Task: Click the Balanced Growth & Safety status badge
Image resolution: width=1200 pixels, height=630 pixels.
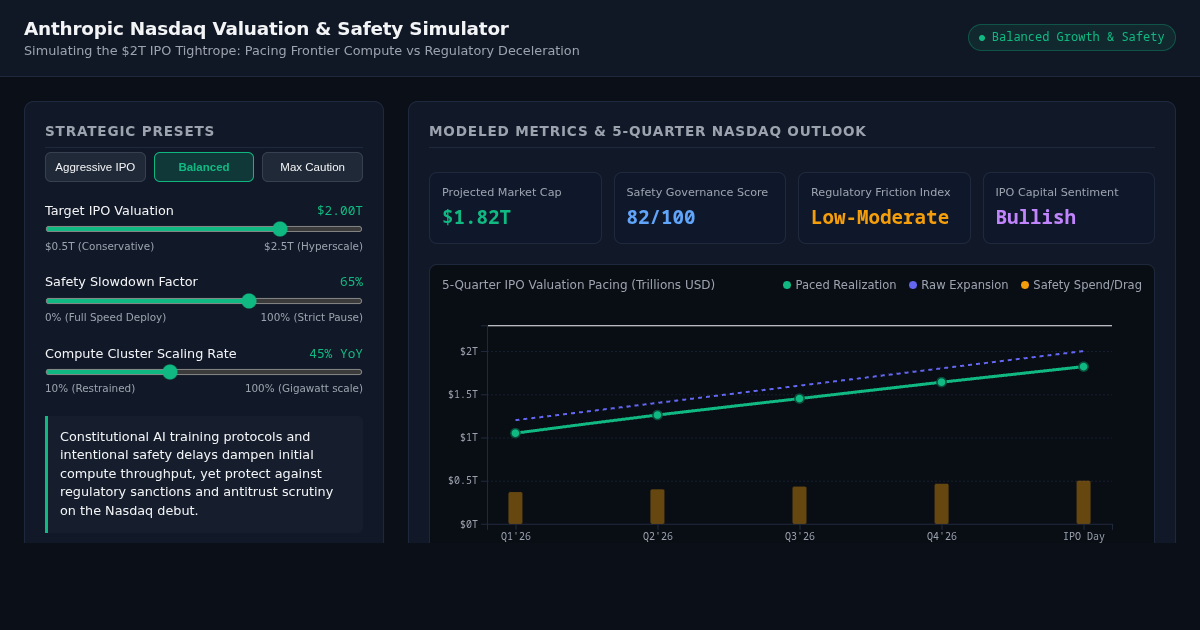Action: 1072,37
